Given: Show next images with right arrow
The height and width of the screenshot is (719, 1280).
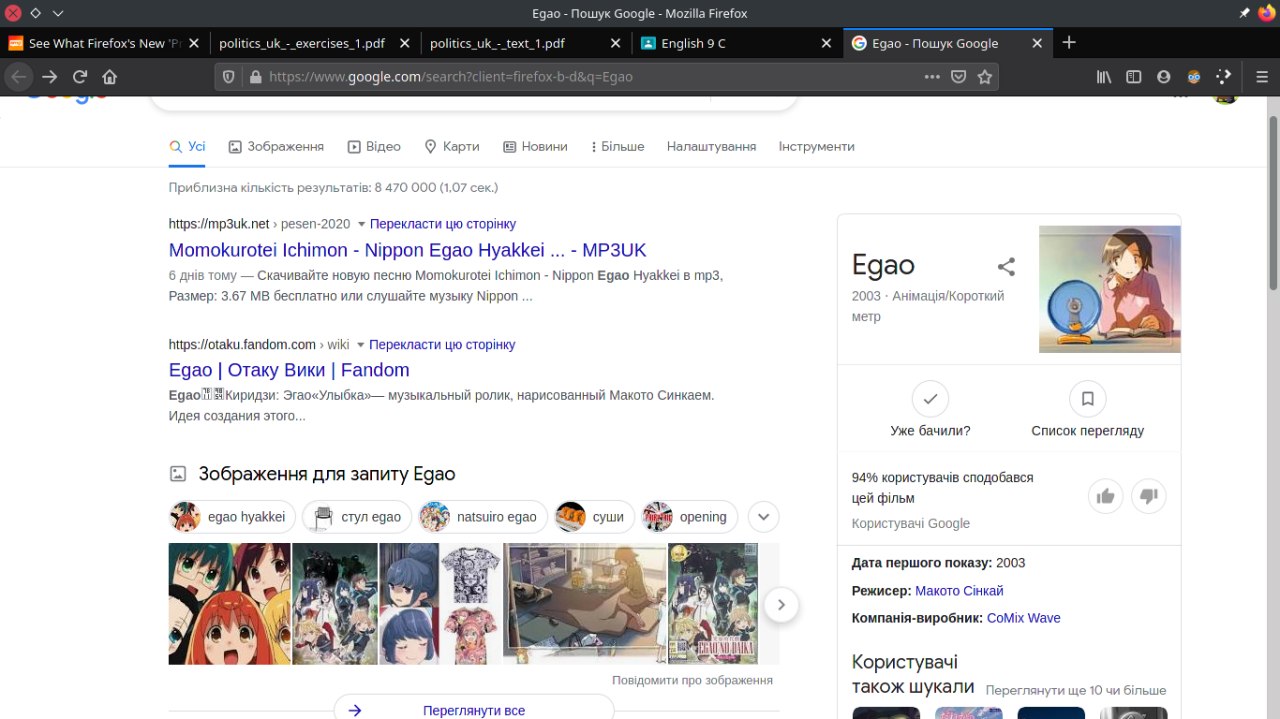Looking at the screenshot, I should click(781, 604).
